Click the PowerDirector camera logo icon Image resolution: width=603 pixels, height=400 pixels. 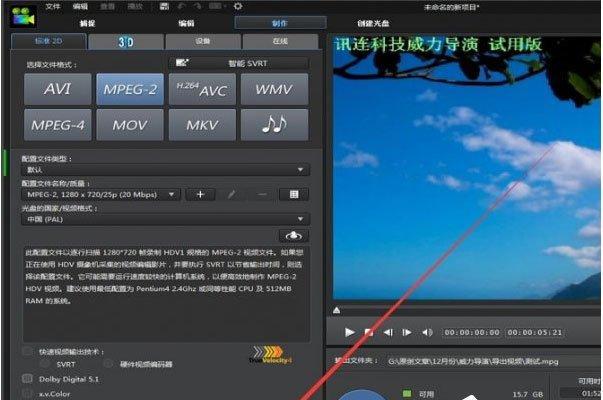point(23,16)
